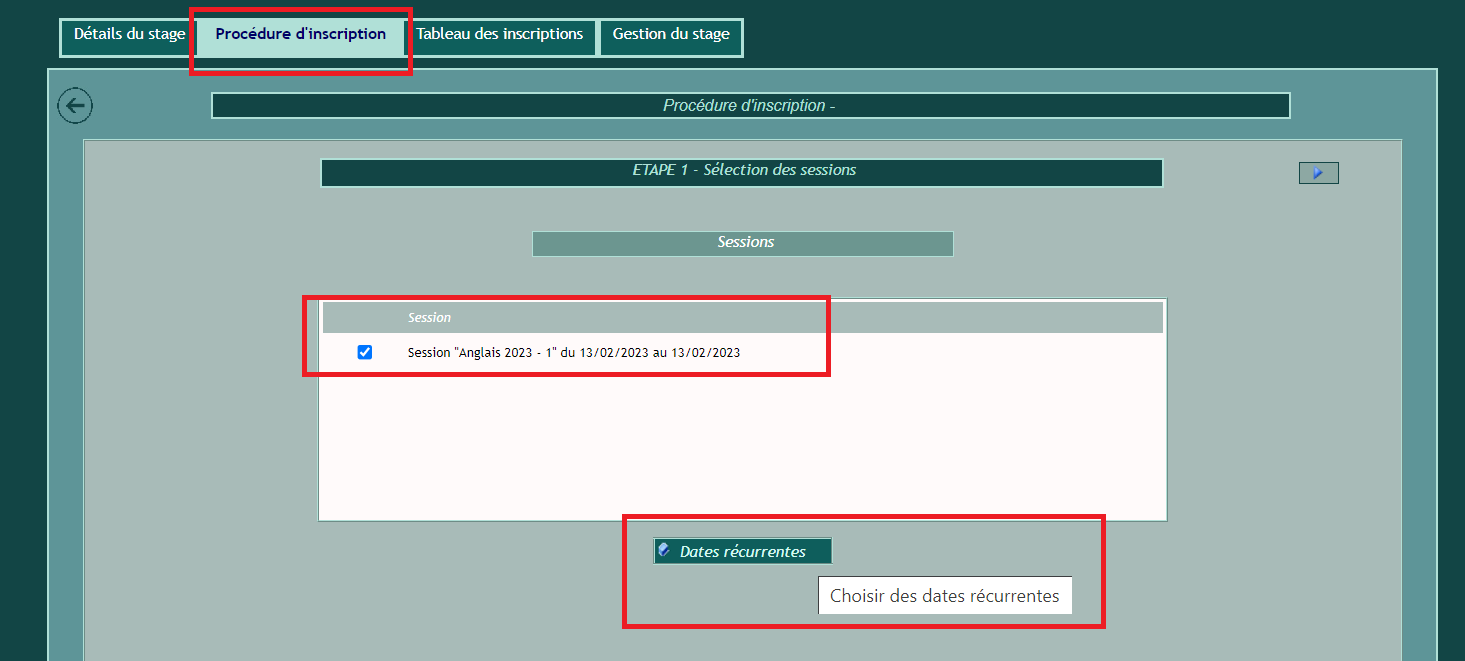Click the ETAPE 1 - Sélection des sessions banner
Screen dimensions: 1465x661
(741, 171)
